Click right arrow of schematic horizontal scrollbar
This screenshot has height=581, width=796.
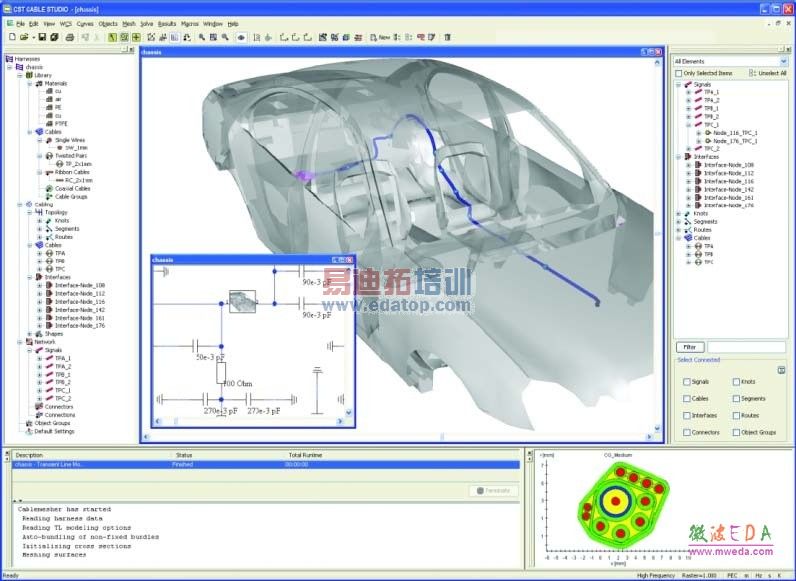pos(340,421)
